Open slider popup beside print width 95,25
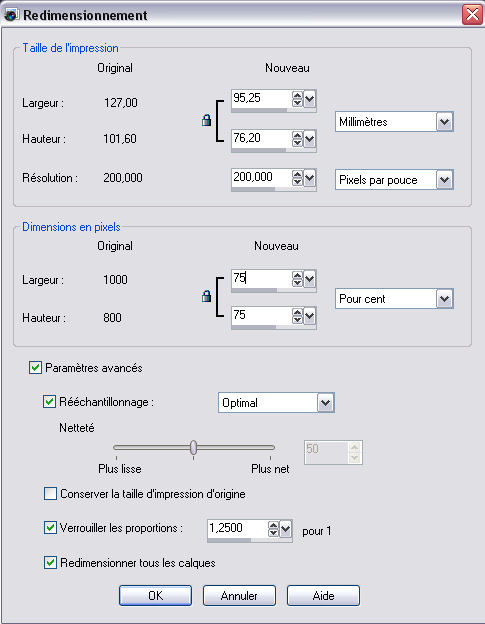Image resolution: width=485 pixels, height=624 pixels. (x=310, y=99)
